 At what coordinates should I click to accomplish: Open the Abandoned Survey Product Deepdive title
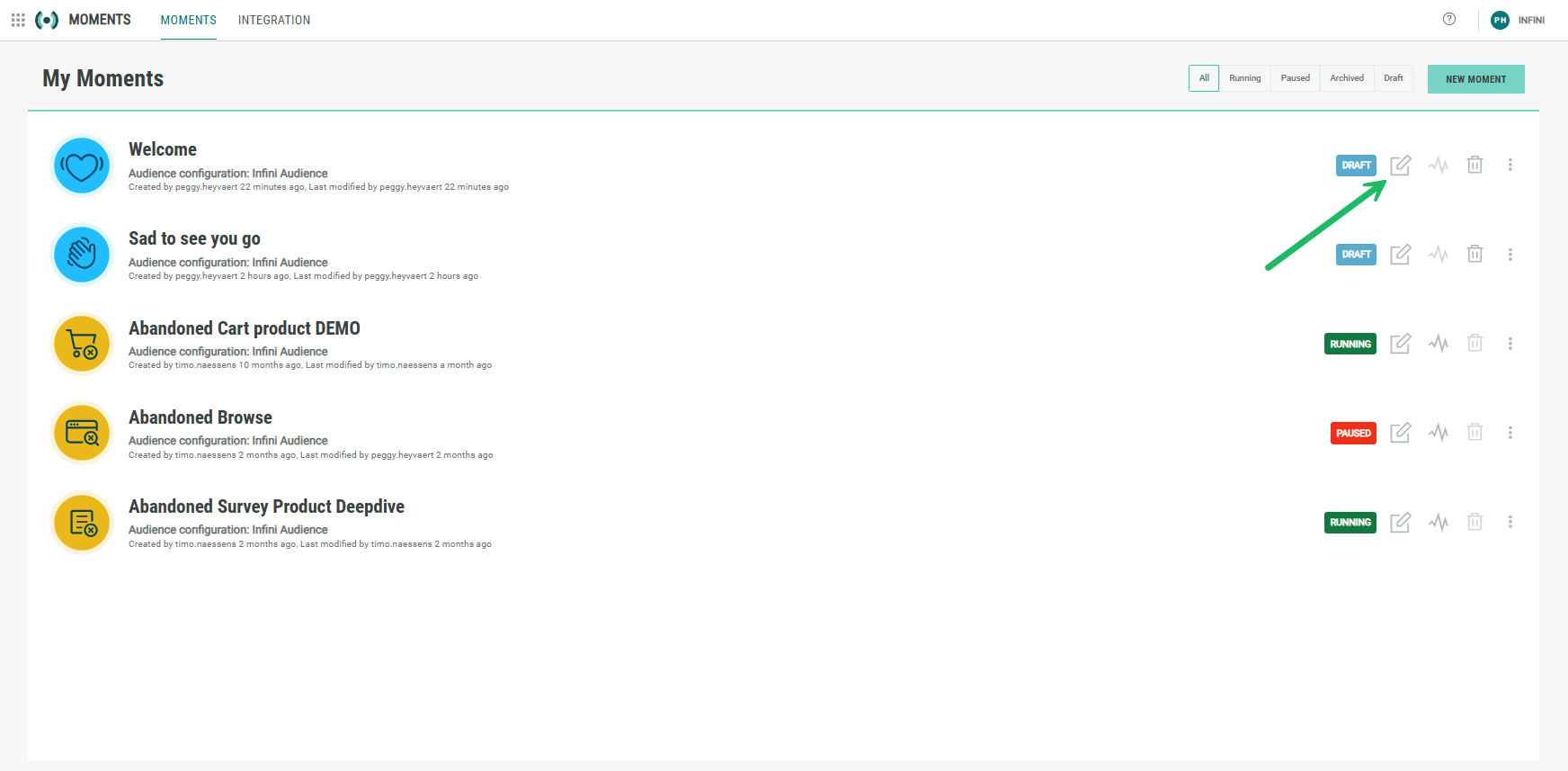(266, 507)
